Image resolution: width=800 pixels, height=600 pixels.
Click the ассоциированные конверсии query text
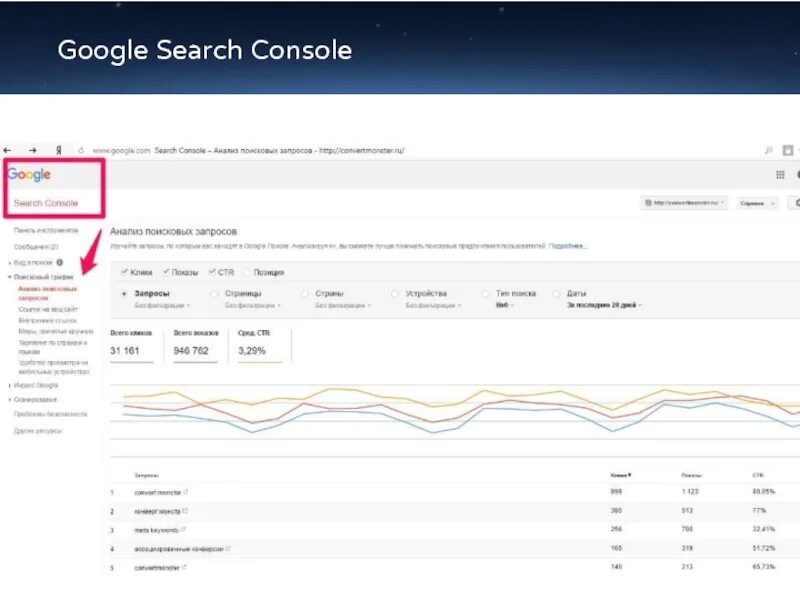click(x=179, y=549)
